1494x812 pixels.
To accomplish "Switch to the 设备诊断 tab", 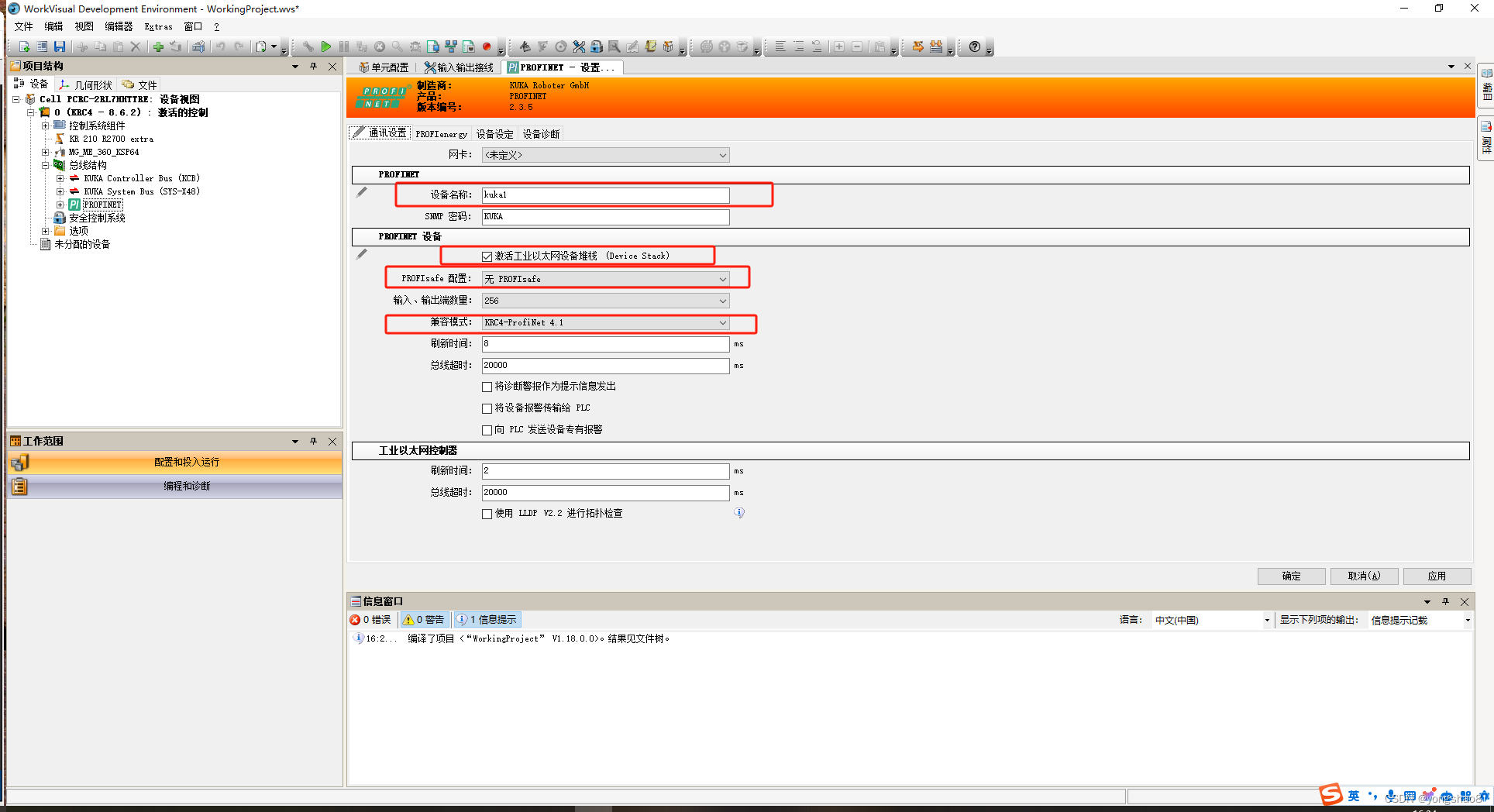I will [x=541, y=134].
